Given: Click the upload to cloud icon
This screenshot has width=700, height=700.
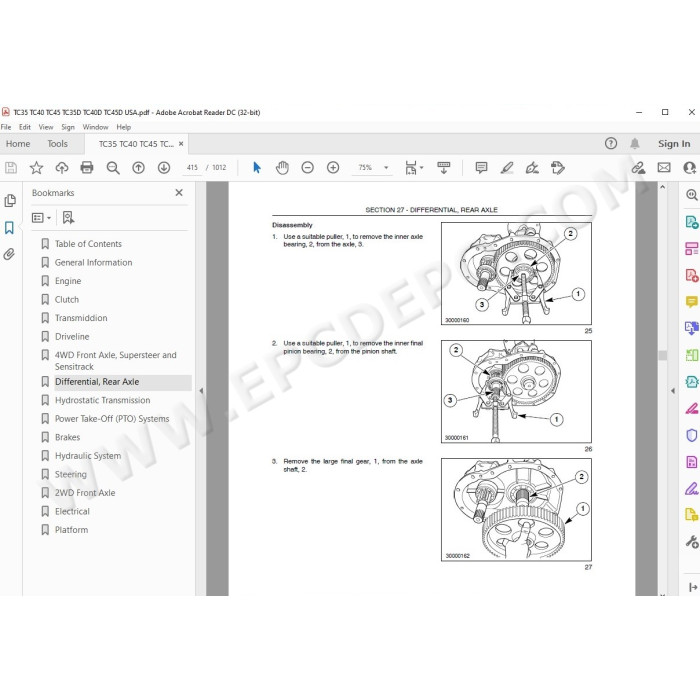Looking at the screenshot, I should [x=62, y=168].
